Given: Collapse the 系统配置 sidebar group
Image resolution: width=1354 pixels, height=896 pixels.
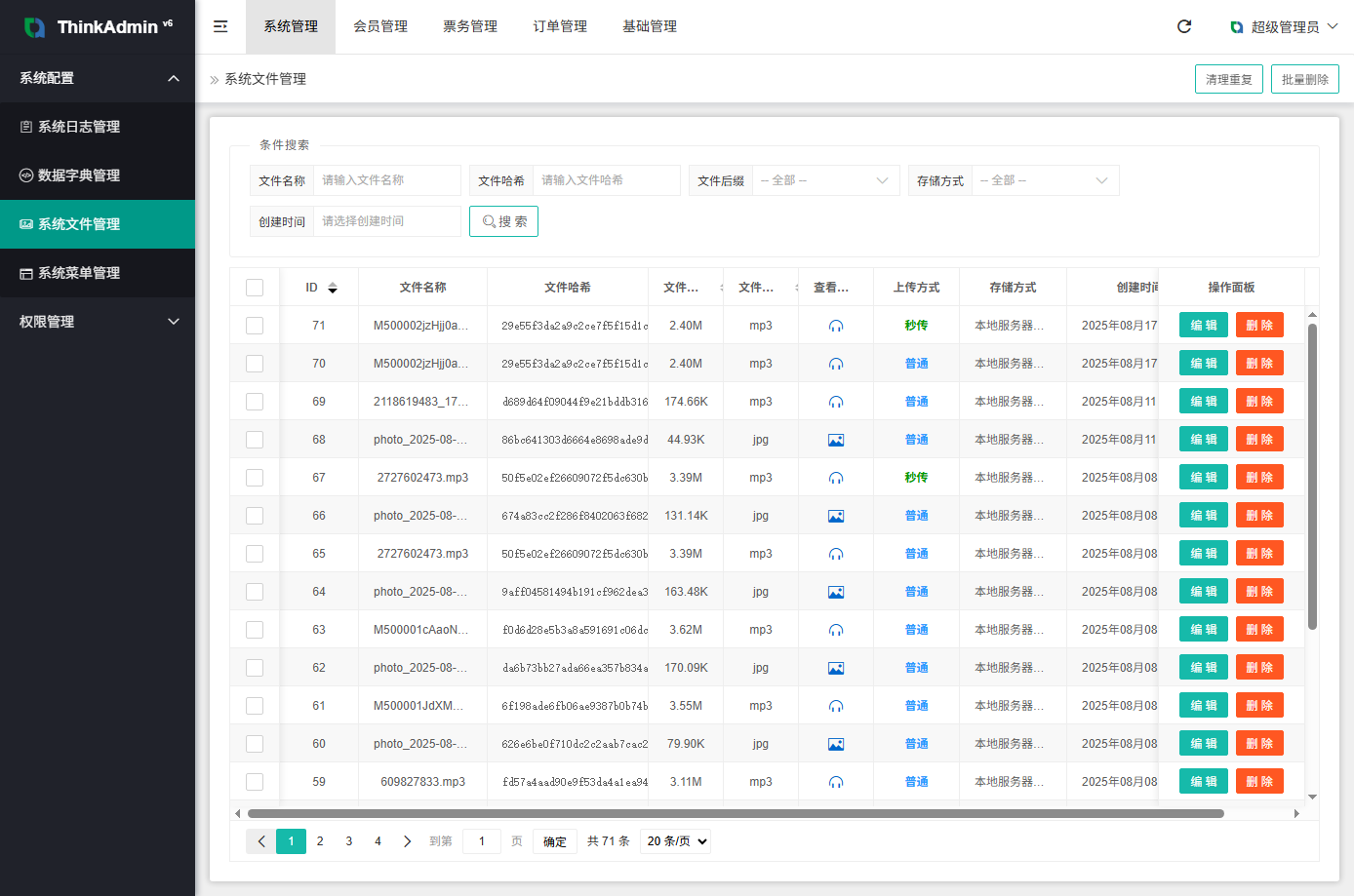Looking at the screenshot, I should (98, 78).
